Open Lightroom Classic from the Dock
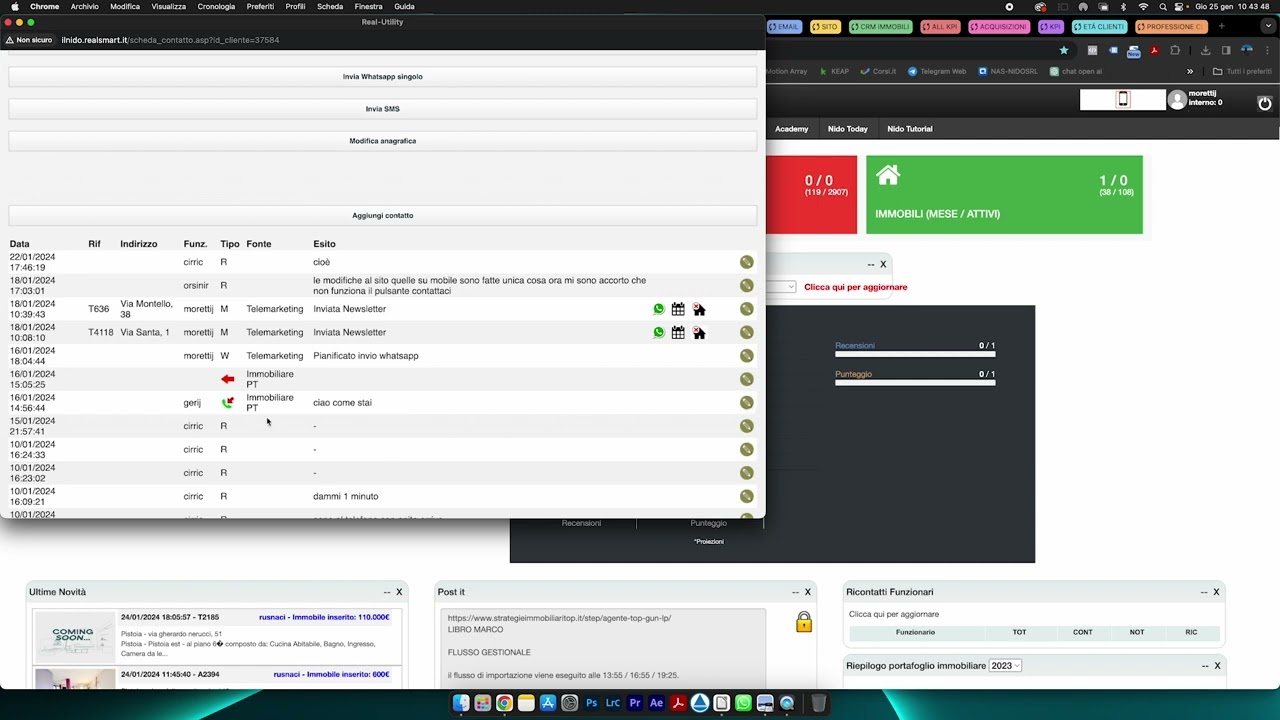Screen dimensions: 1280x720 (x=613, y=703)
